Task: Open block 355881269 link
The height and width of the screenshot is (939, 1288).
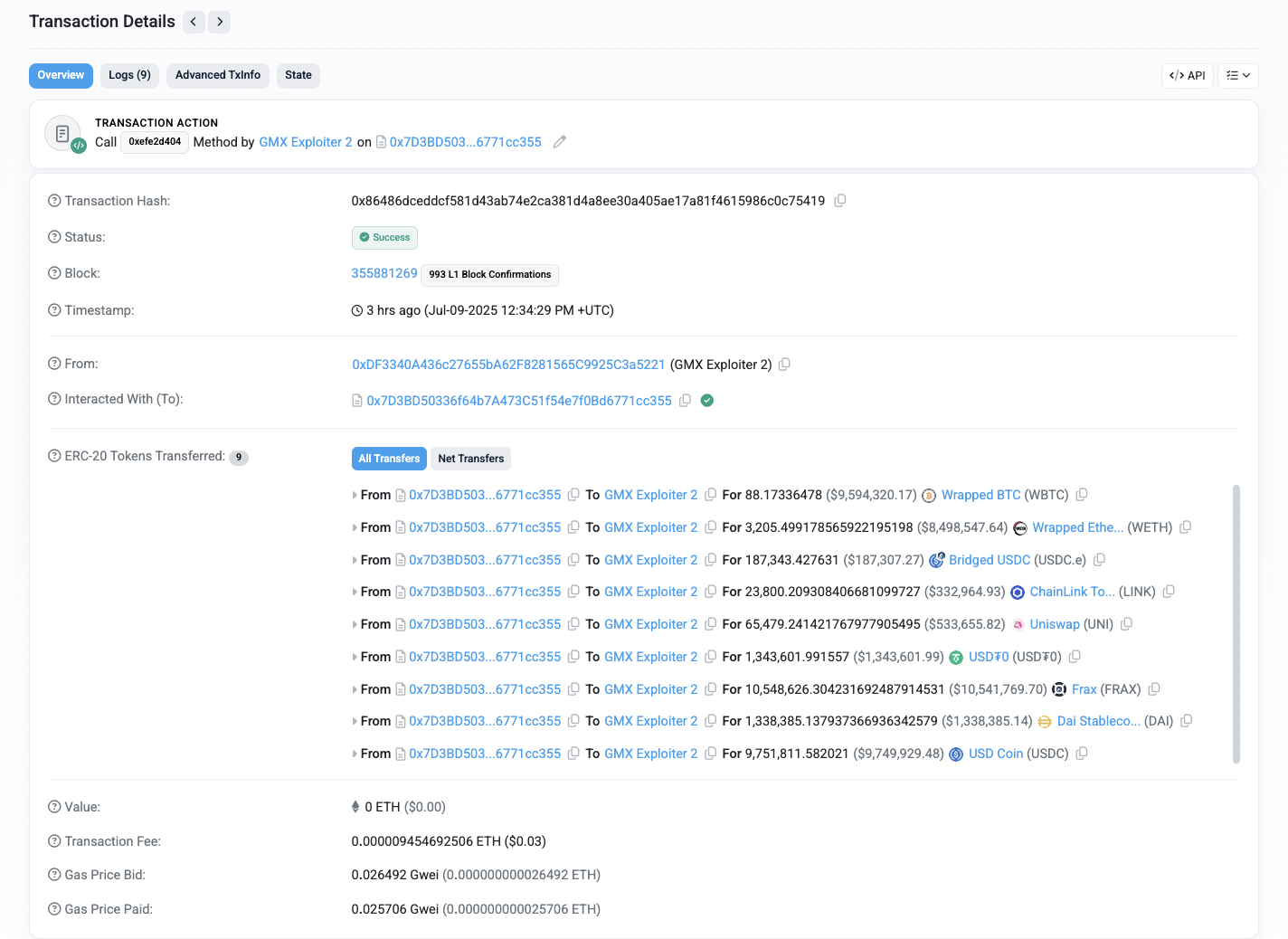Action: 384,273
